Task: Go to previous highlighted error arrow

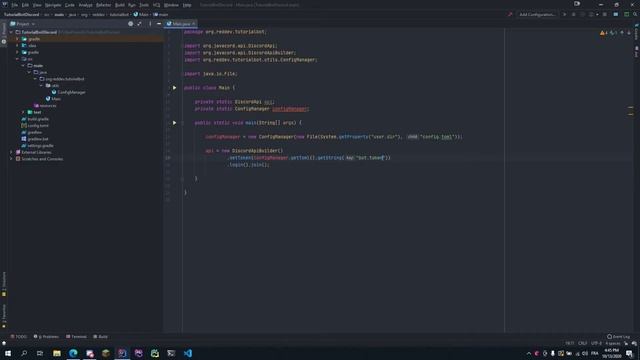Action: pyautogui.click(x=622, y=33)
